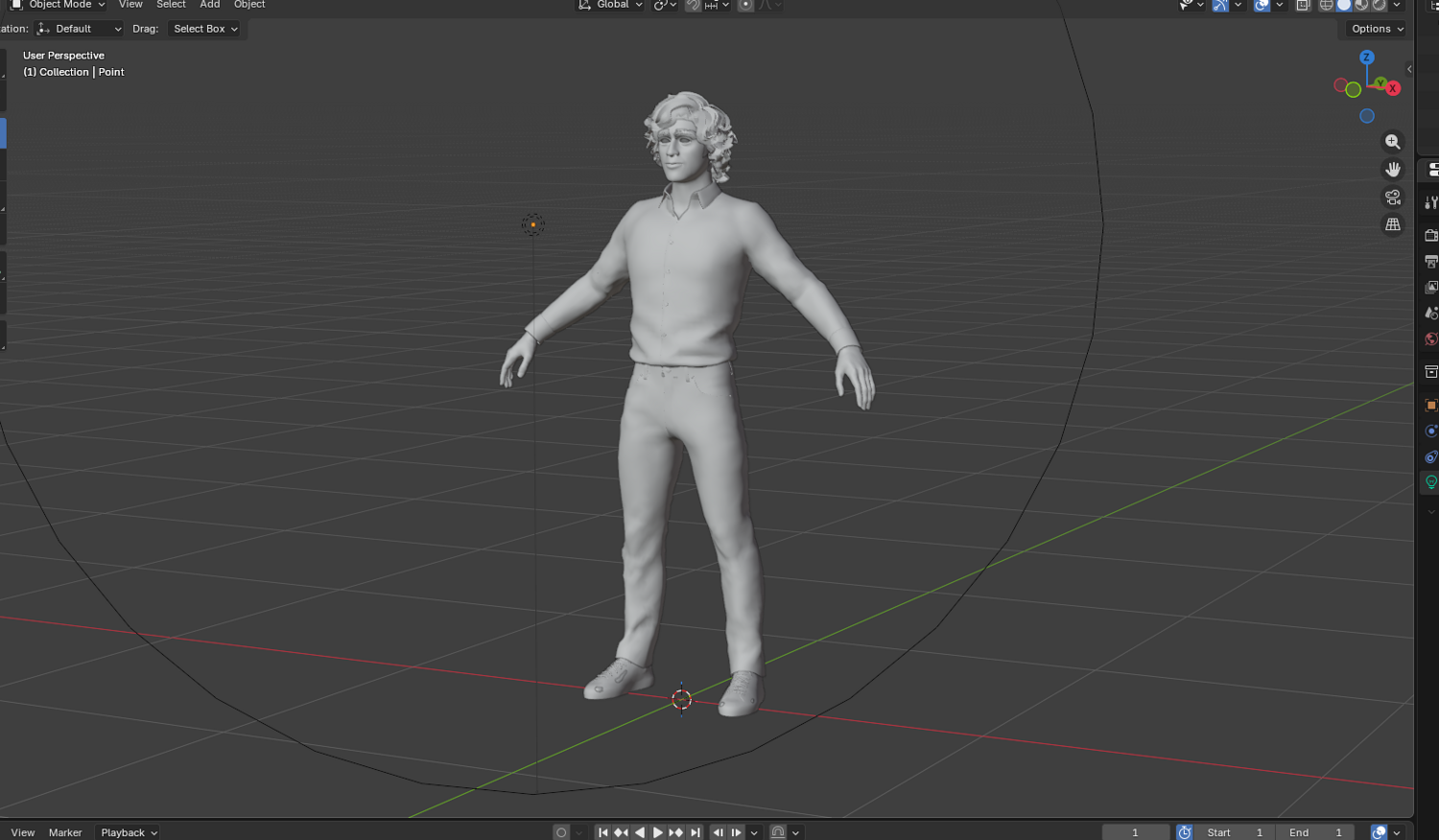Open the View Layer properties tab
The image size is (1439, 840).
pyautogui.click(x=1430, y=287)
